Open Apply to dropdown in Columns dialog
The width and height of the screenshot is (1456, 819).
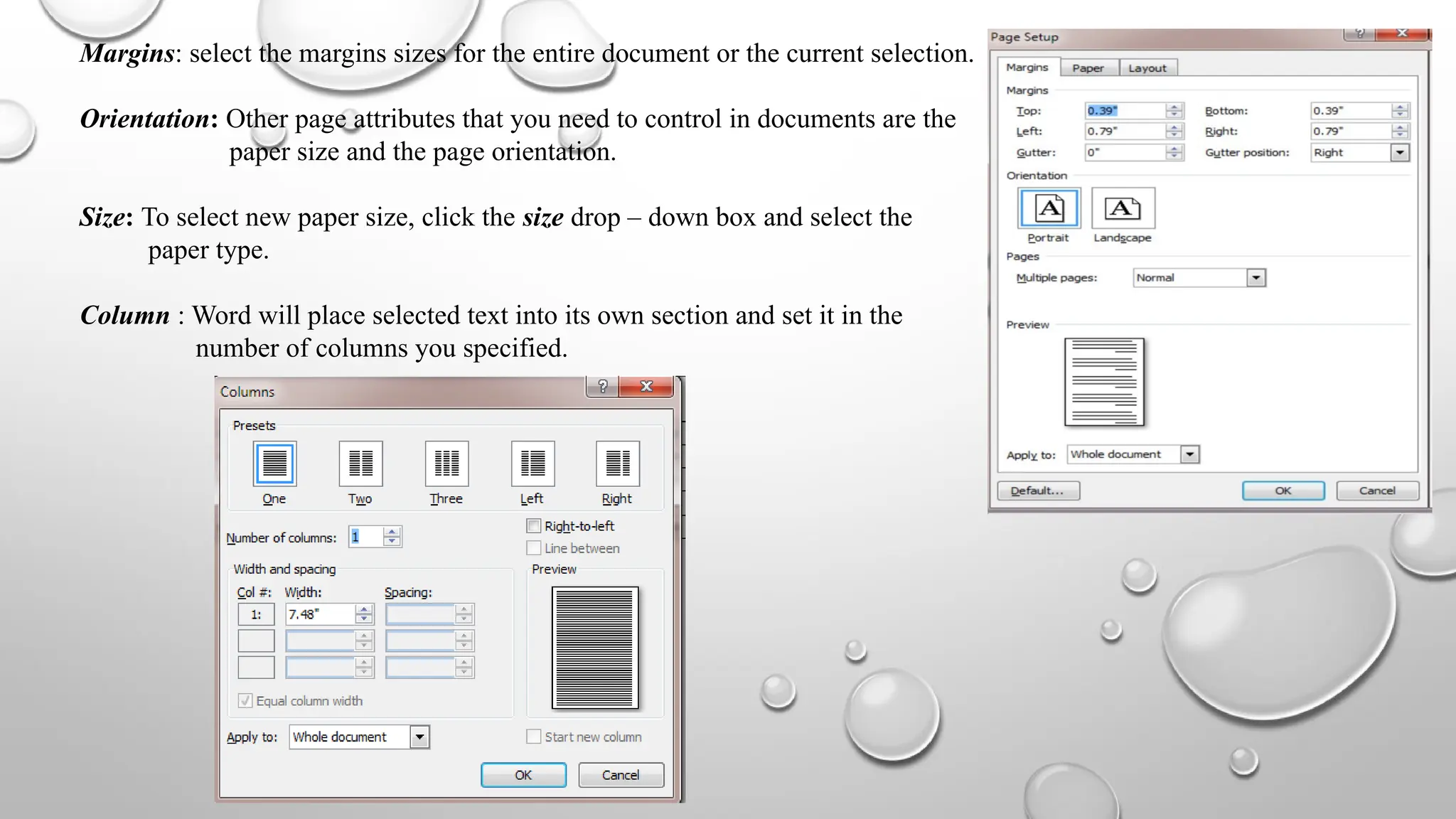pos(419,737)
